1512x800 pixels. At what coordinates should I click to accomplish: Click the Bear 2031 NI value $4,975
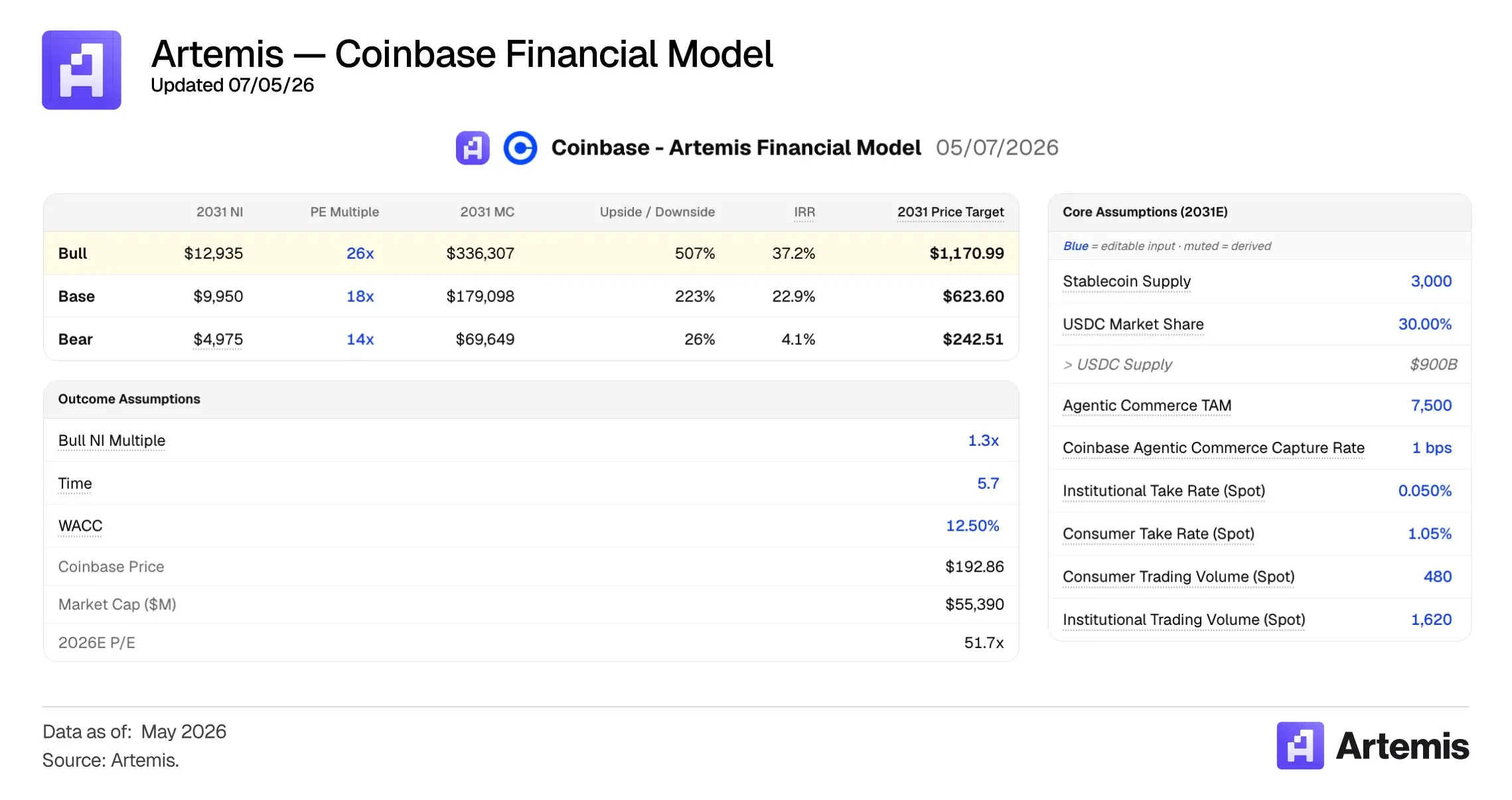click(218, 340)
